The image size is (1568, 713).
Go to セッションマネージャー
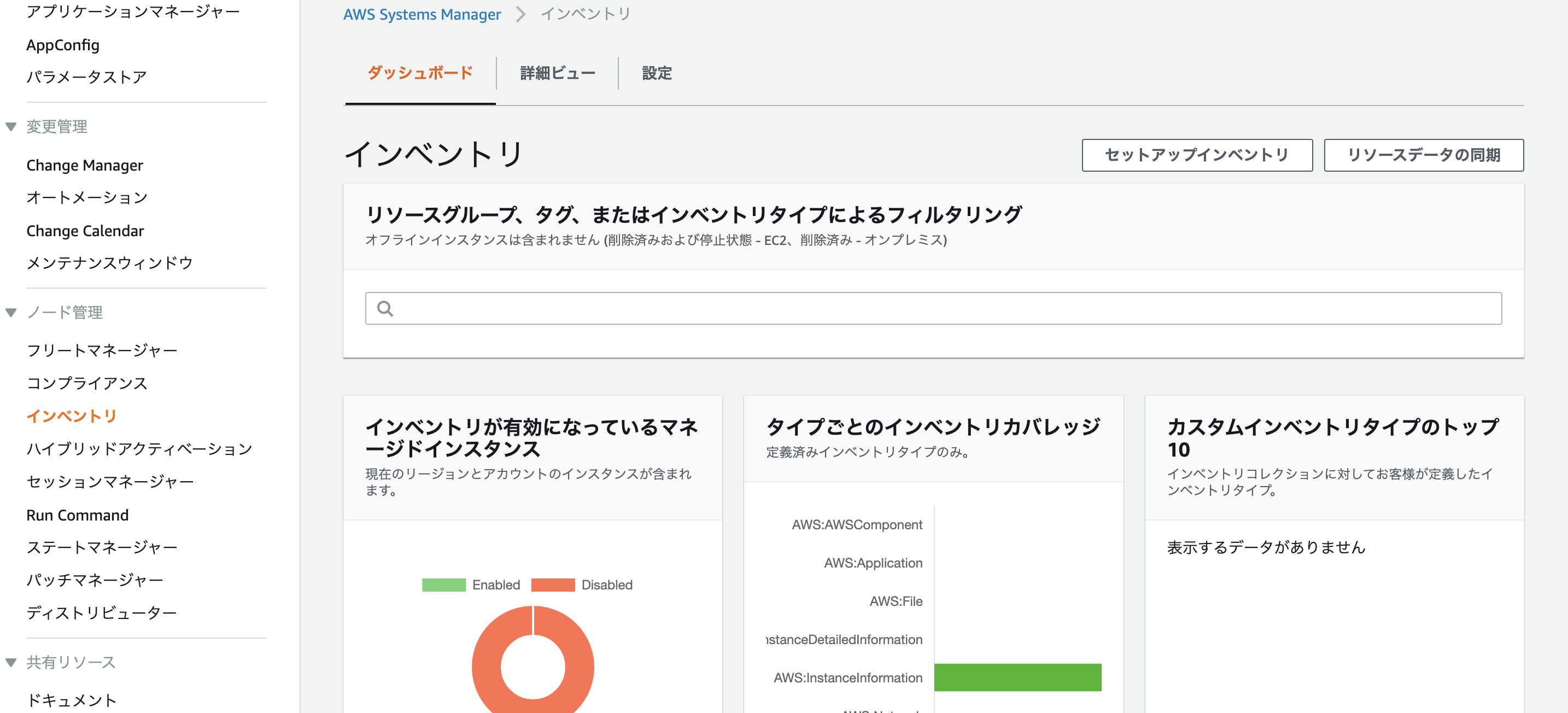(110, 481)
